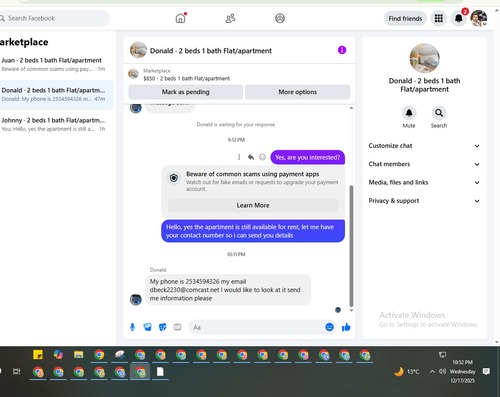Screen dimensions: 500x397
Task: Open Sticky Notes from the taskbar
Action: (38, 355)
